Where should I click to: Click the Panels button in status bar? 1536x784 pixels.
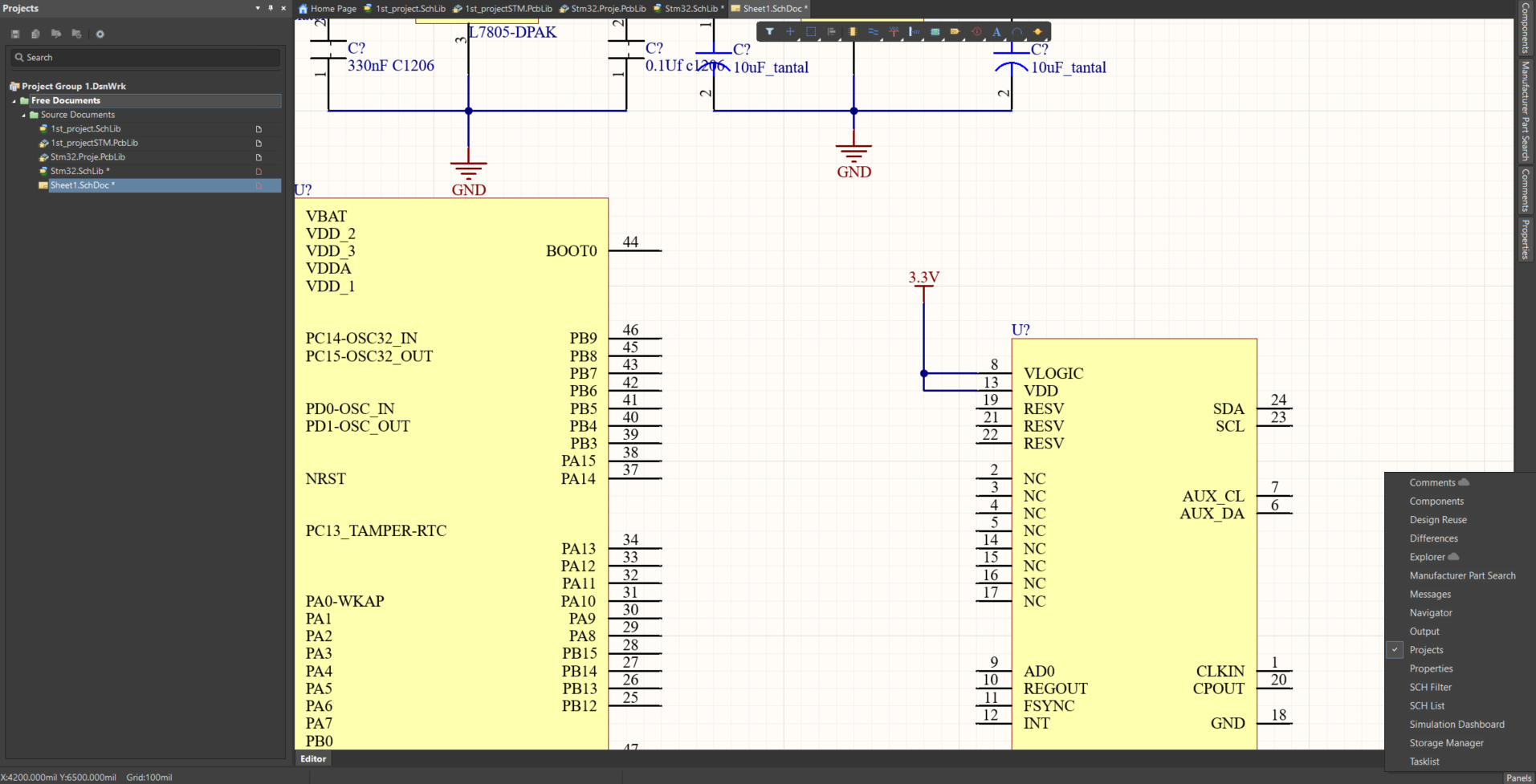point(1518,777)
